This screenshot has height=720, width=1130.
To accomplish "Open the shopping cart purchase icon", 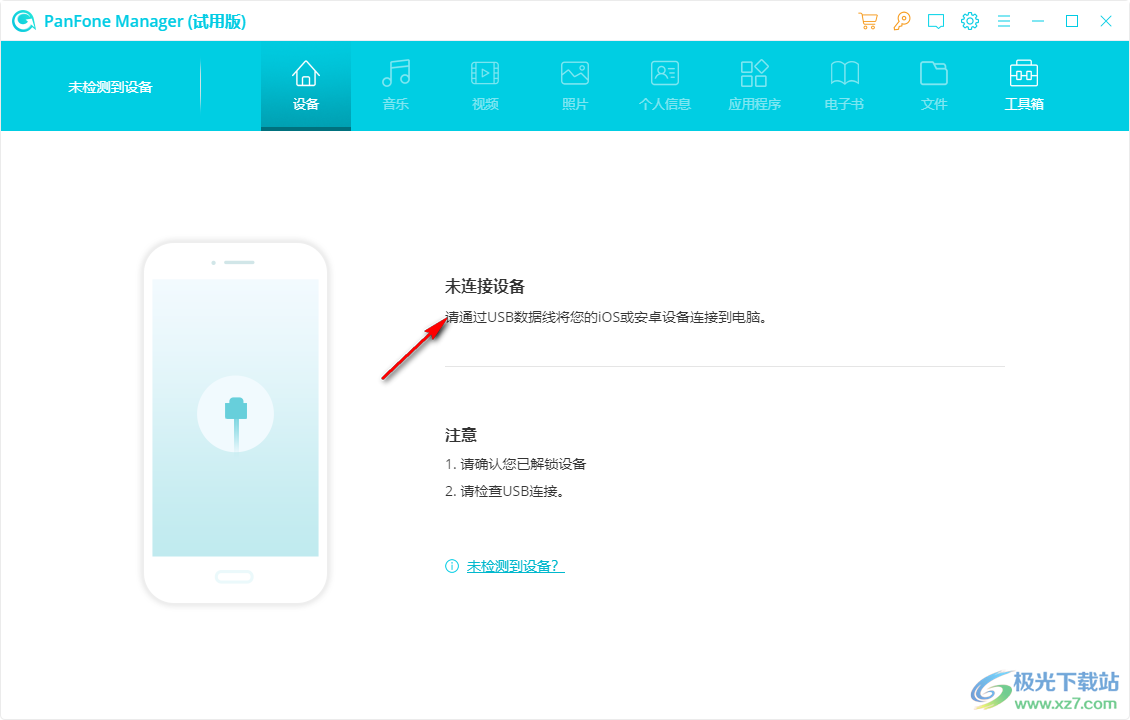I will [x=868, y=21].
